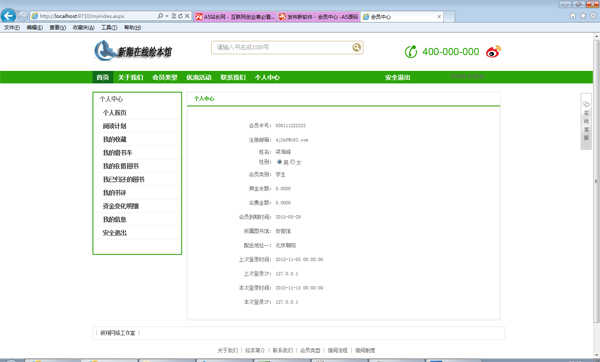Open a new blank browser tab
Image resolution: width=600 pixels, height=362 pixels.
click(449, 16)
